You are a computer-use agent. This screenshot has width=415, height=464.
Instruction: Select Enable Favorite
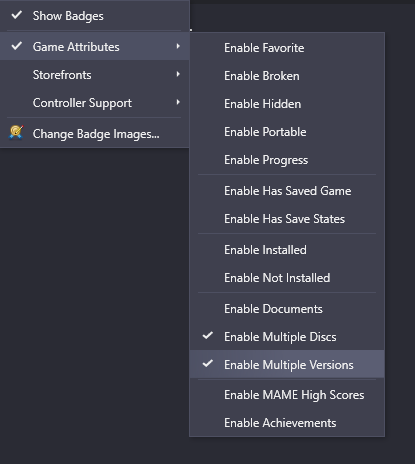287,48
